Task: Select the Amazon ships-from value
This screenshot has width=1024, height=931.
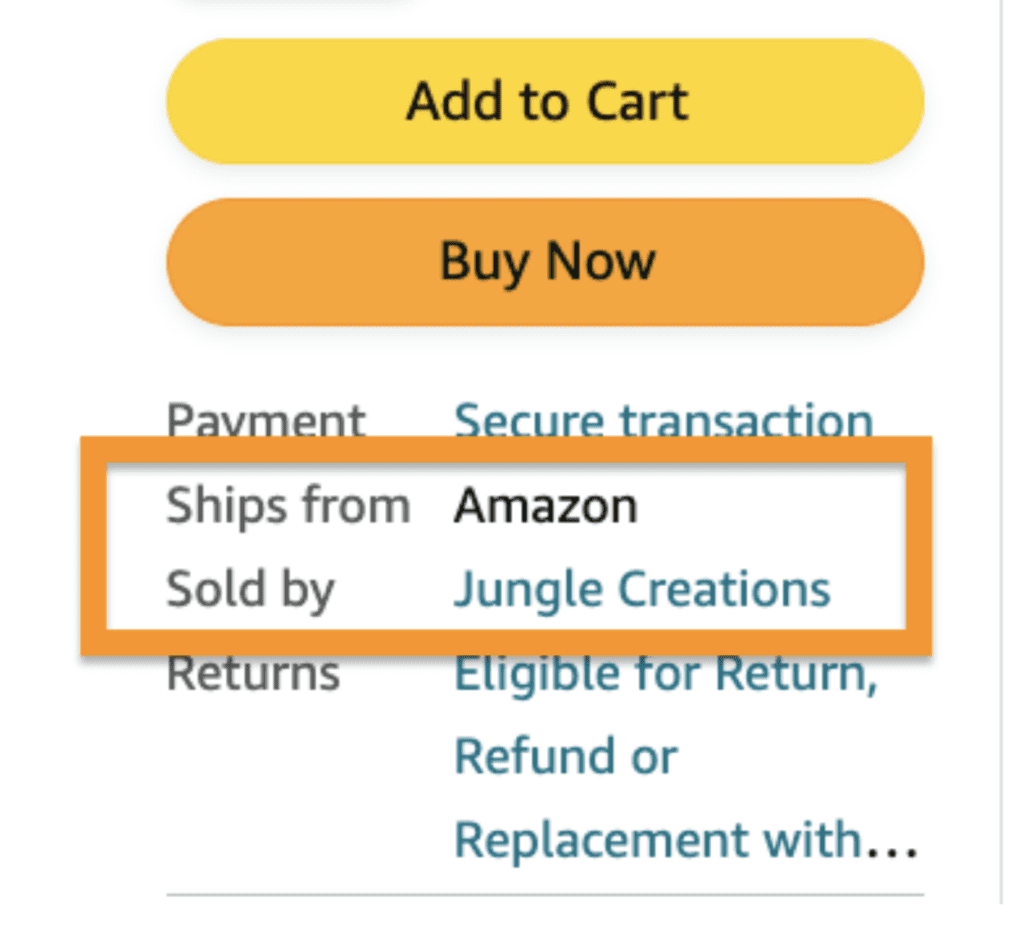Action: click(546, 505)
